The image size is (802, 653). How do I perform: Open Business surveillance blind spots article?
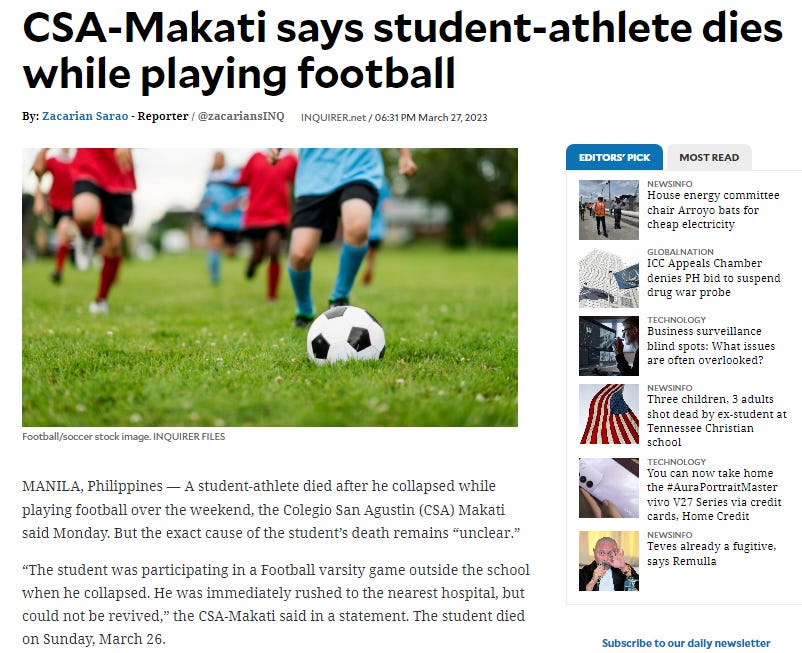pyautogui.click(x=711, y=346)
